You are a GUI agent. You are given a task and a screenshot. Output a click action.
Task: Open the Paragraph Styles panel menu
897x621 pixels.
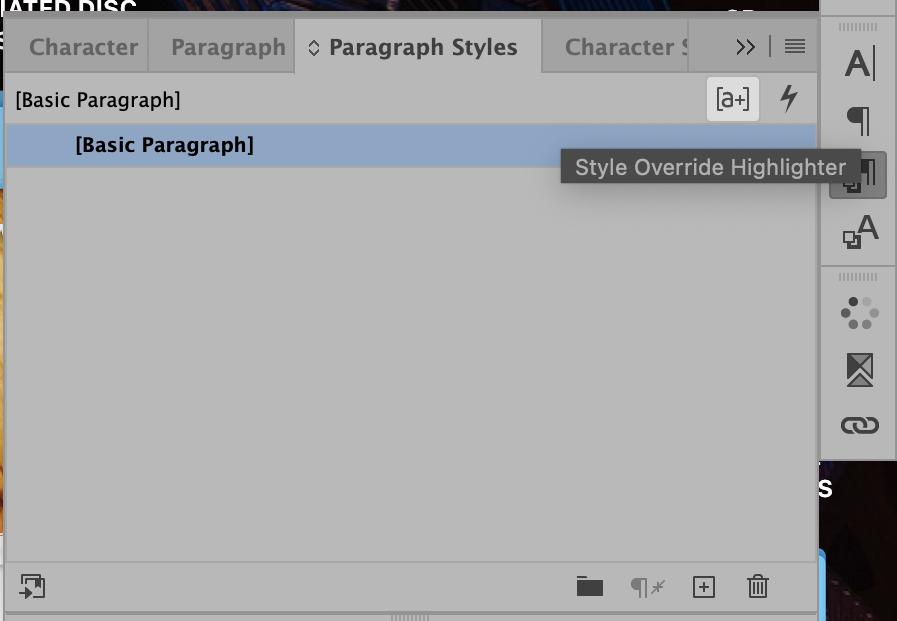coord(794,46)
